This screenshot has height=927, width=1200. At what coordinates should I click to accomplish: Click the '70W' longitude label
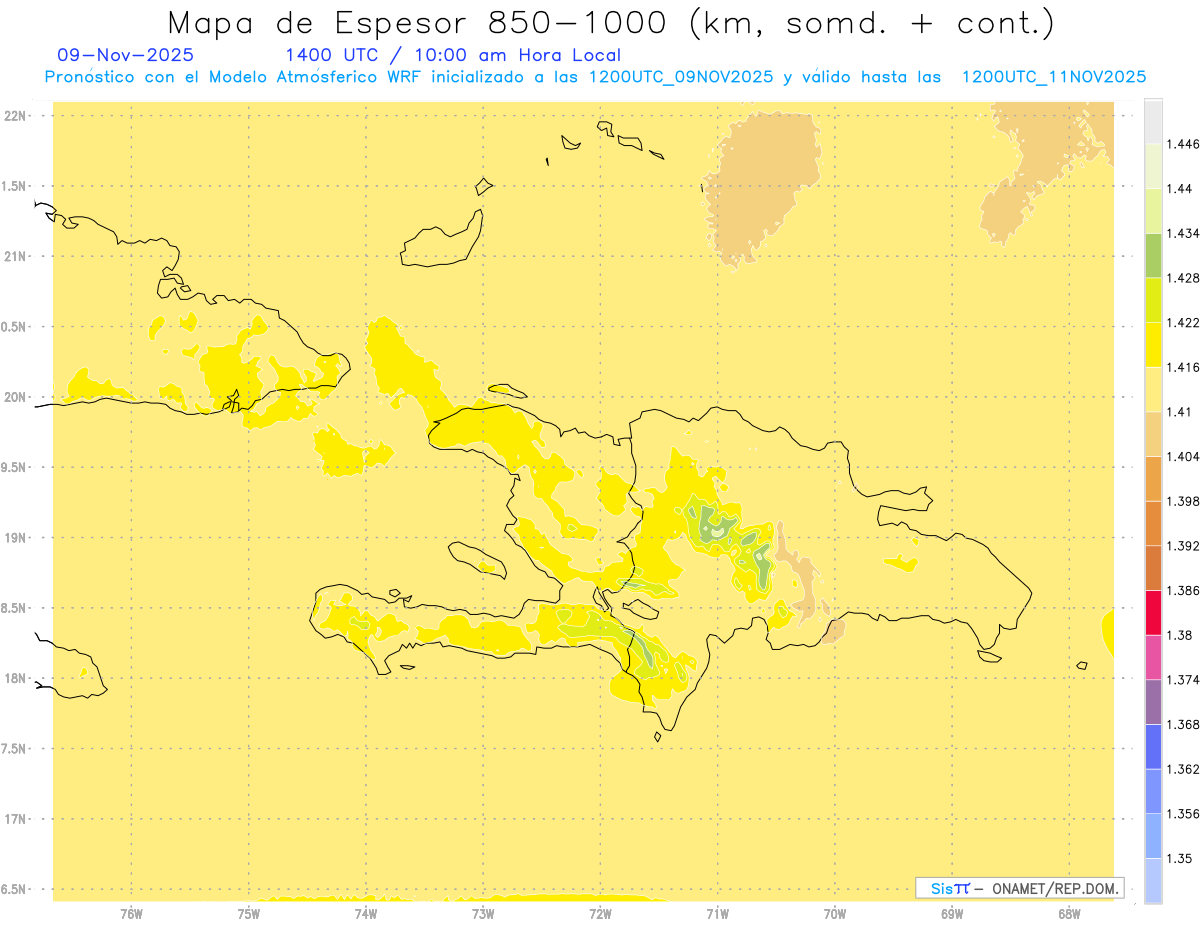click(835, 914)
